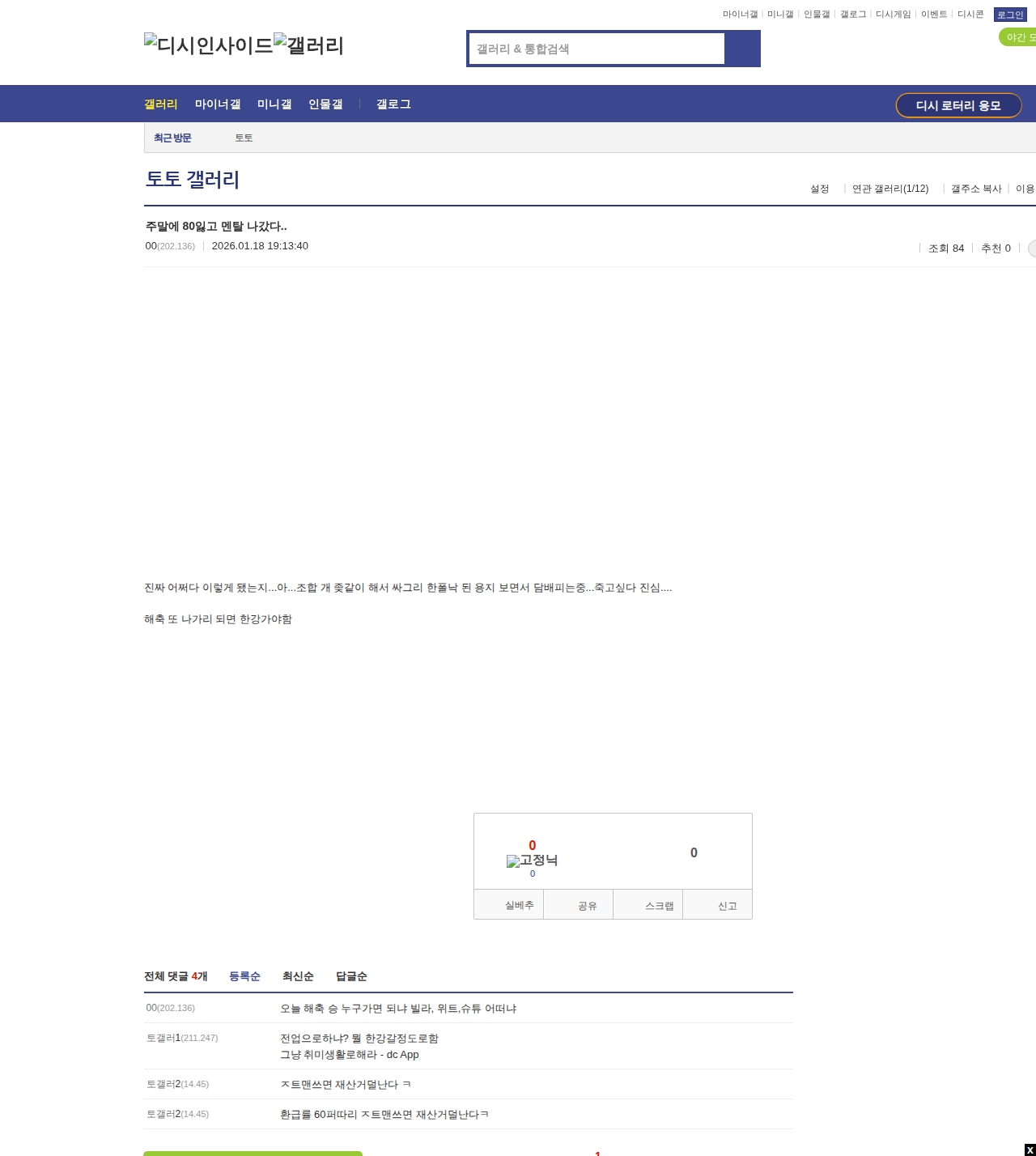Click the 디시인사이드 logo image
1036x1156 pixels.
click(x=208, y=45)
